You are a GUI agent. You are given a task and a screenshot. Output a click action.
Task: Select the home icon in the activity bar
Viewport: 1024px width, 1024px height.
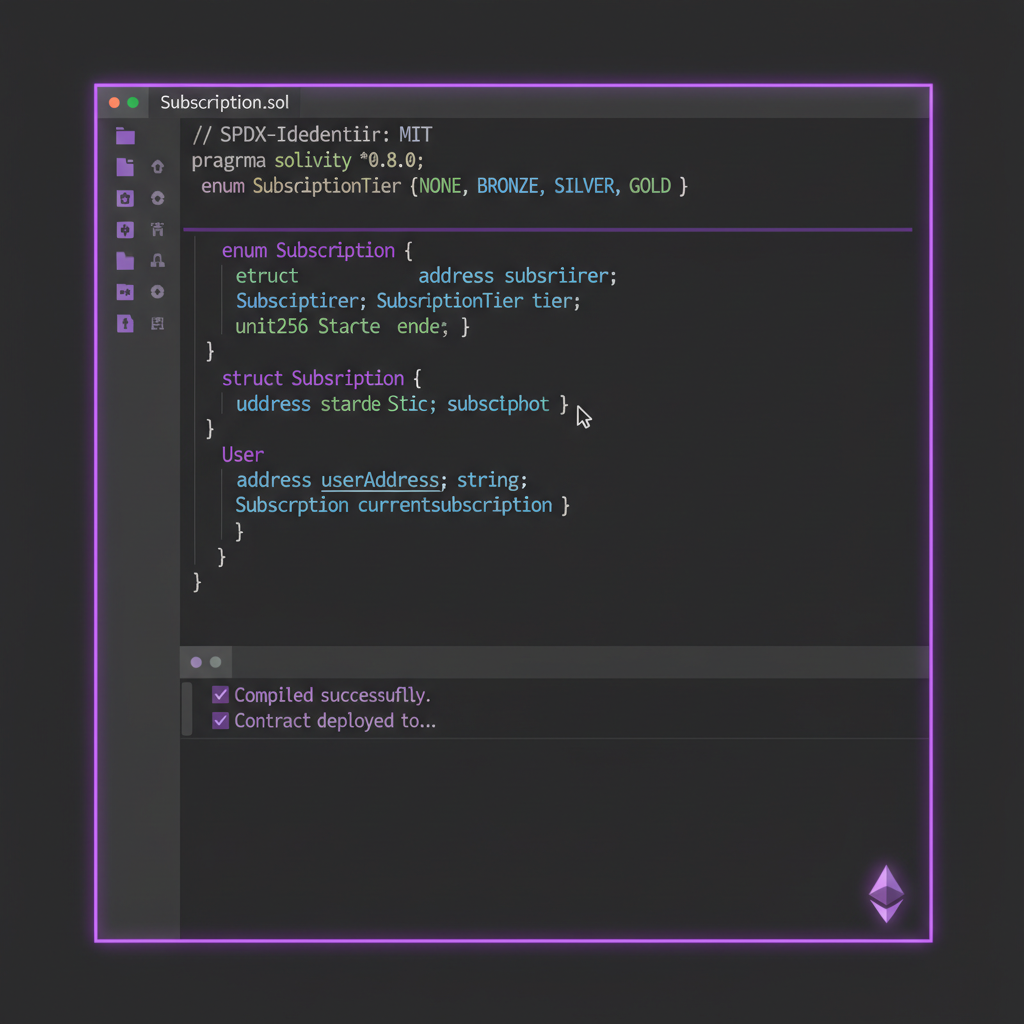[157, 167]
